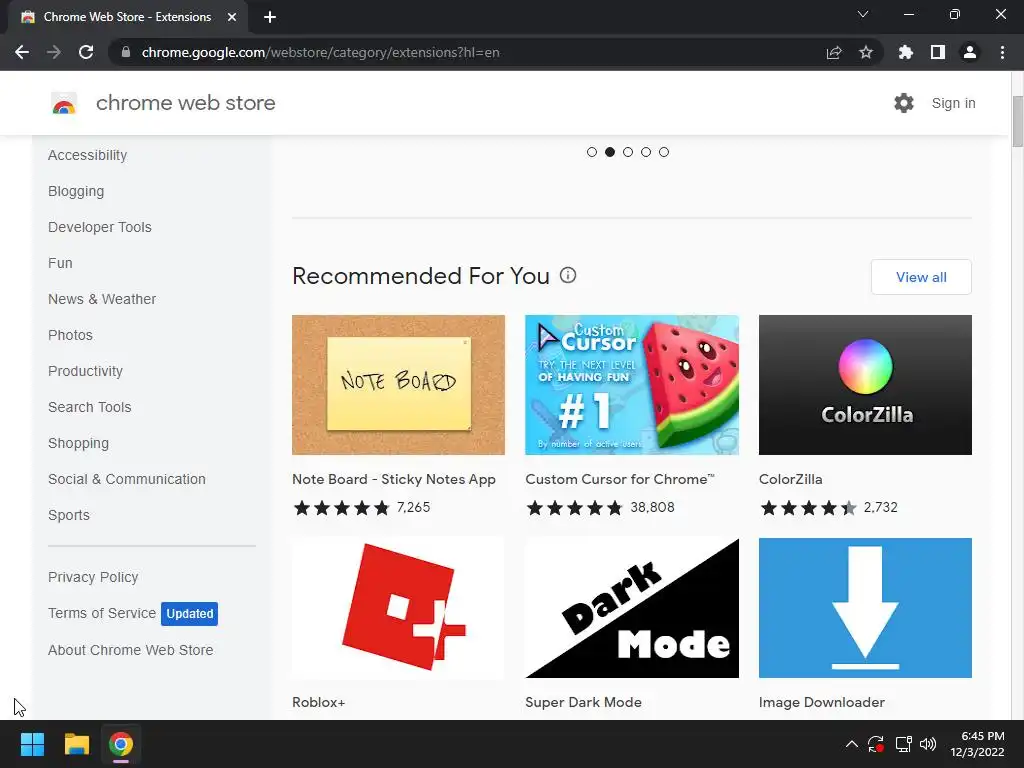
Task: Select the first carousel dot
Action: coord(592,152)
